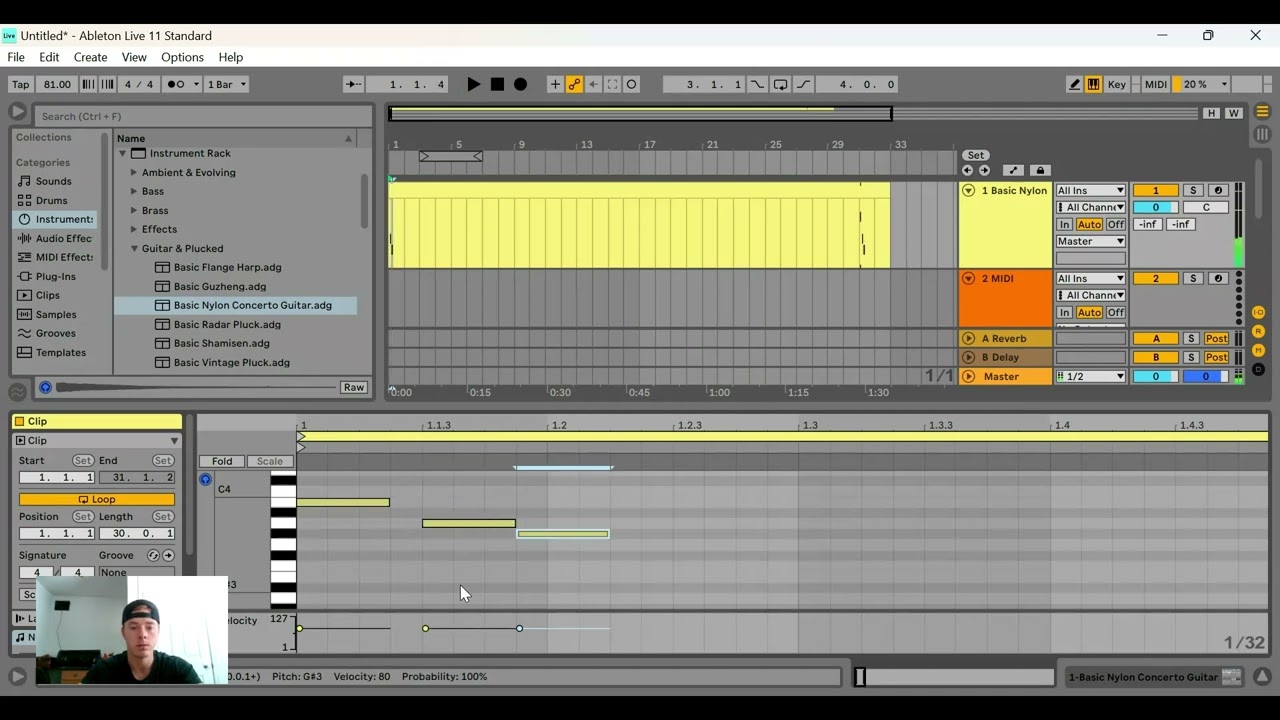This screenshot has width=1280, height=720.
Task: Toggle Draw Mode pencil icon
Action: (1075, 84)
